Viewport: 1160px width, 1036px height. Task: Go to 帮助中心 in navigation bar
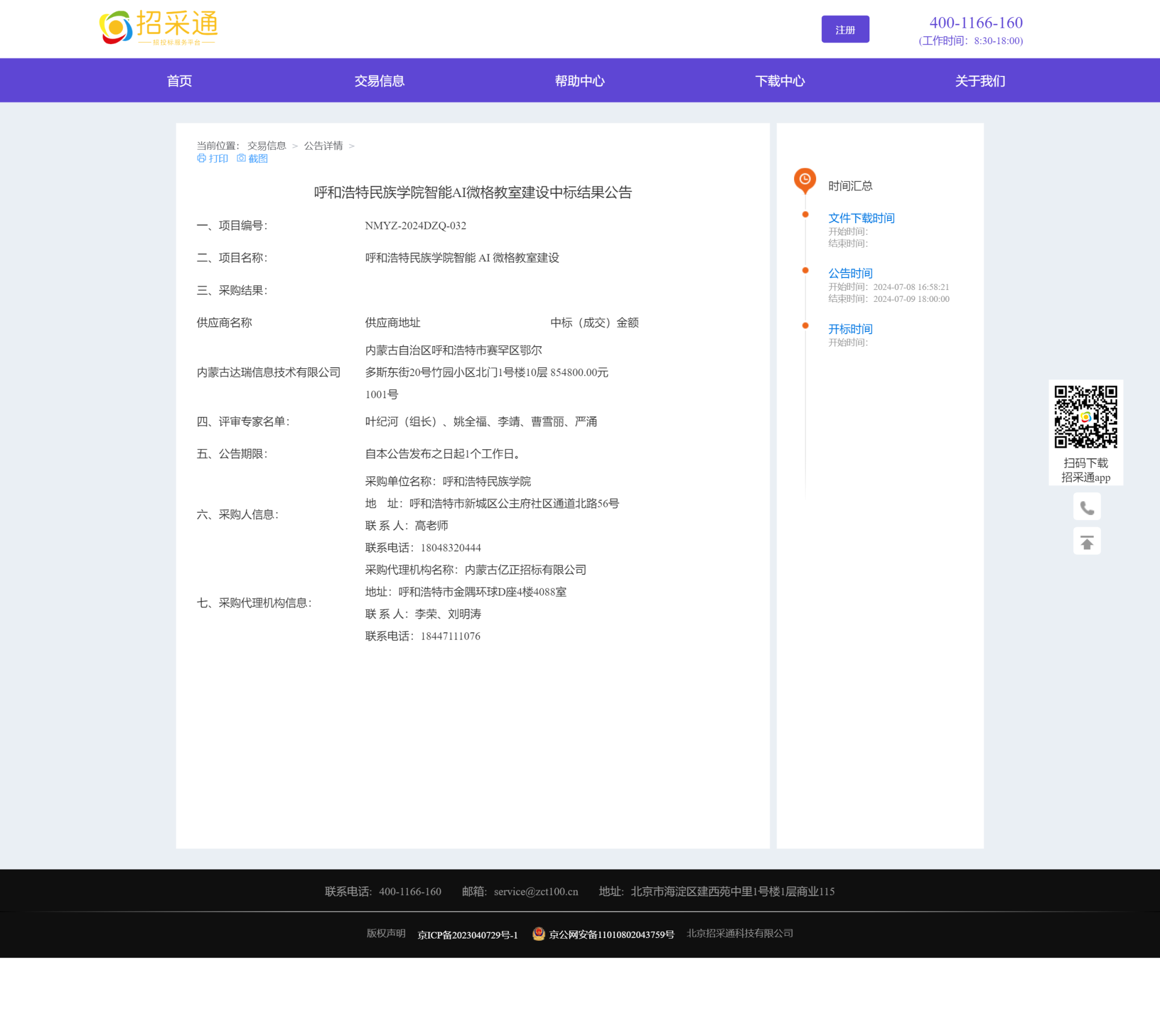pyautogui.click(x=579, y=81)
